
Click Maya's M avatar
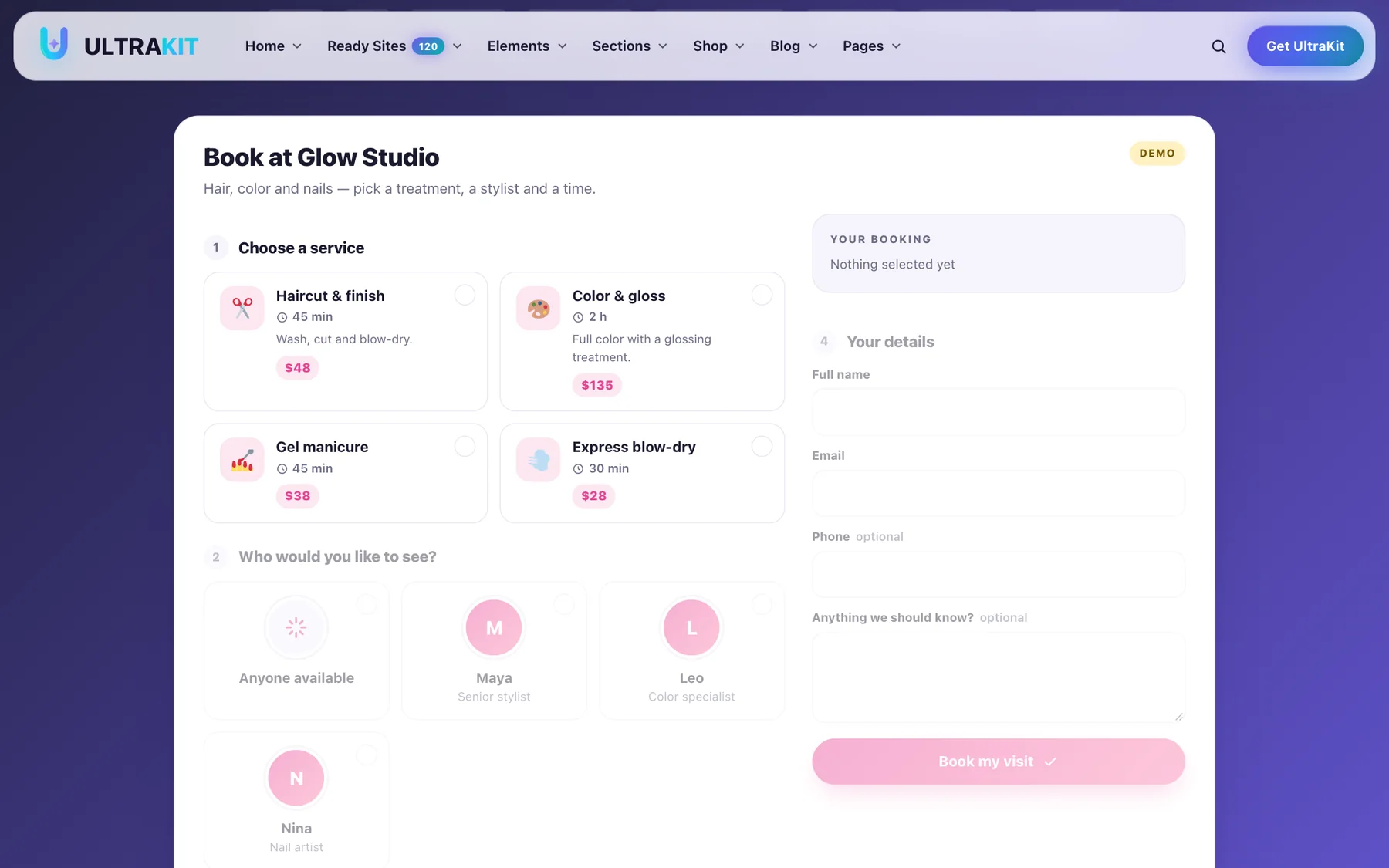[494, 627]
